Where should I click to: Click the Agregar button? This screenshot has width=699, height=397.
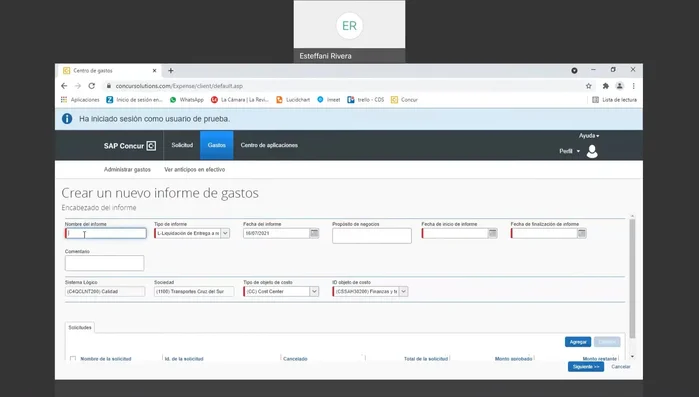(x=578, y=342)
